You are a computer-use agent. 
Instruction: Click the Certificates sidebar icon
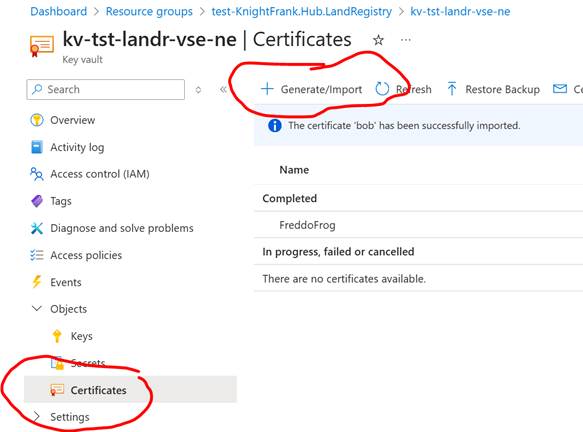point(57,390)
